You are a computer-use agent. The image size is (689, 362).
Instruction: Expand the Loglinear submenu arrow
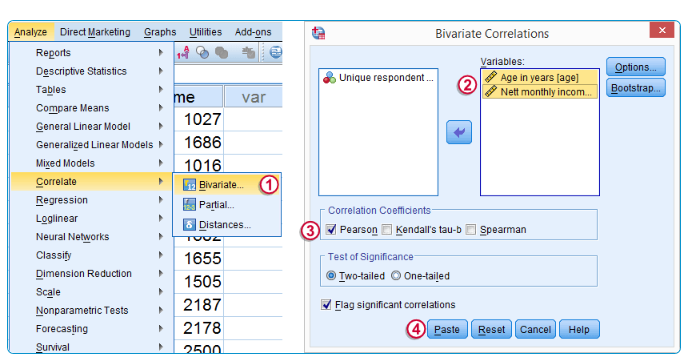[x=160, y=218]
